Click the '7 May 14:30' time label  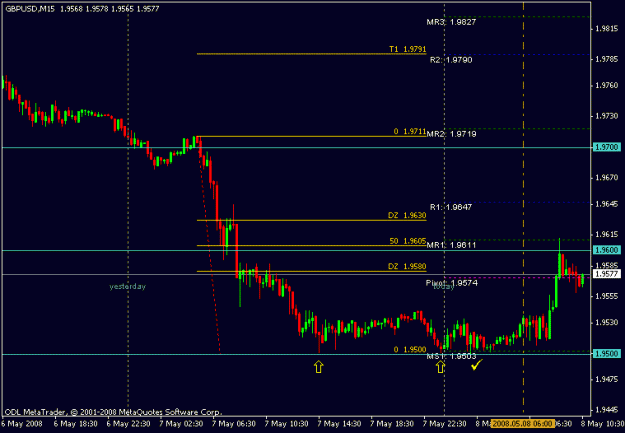339,423
